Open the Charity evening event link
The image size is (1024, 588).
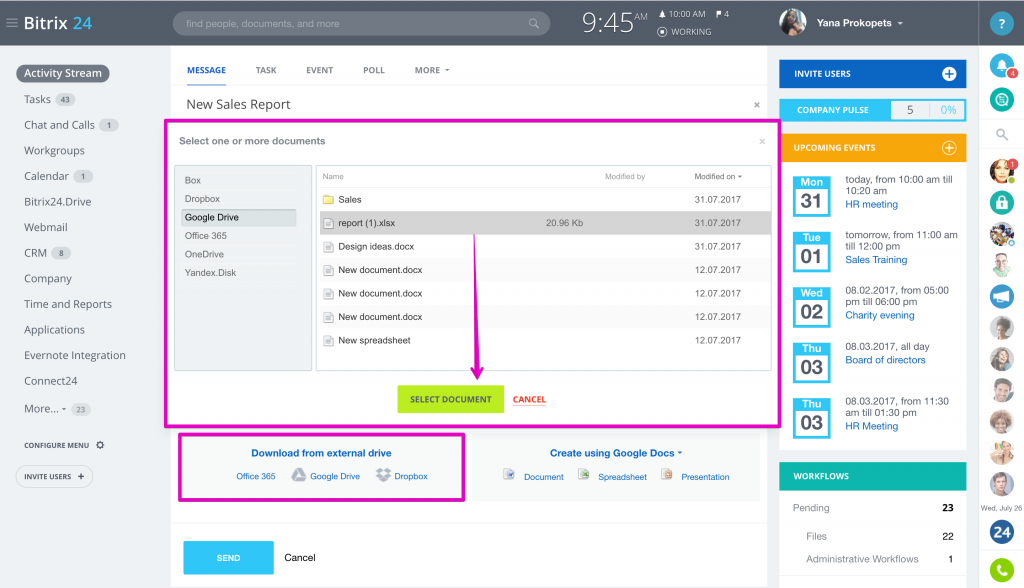click(880, 315)
